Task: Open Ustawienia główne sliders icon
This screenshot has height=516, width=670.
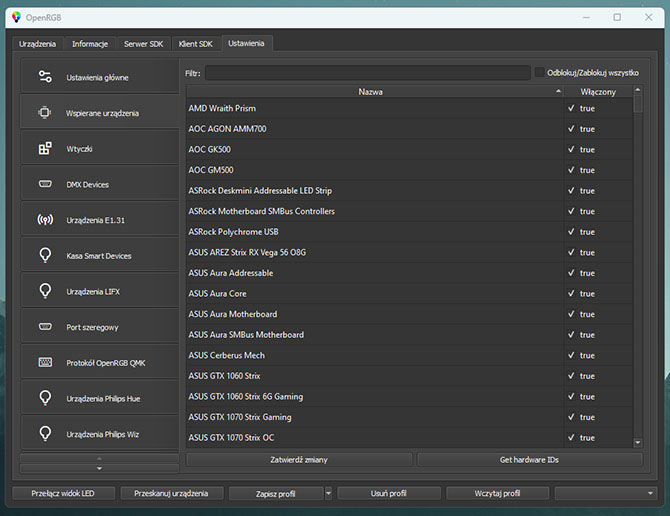Action: click(45, 77)
